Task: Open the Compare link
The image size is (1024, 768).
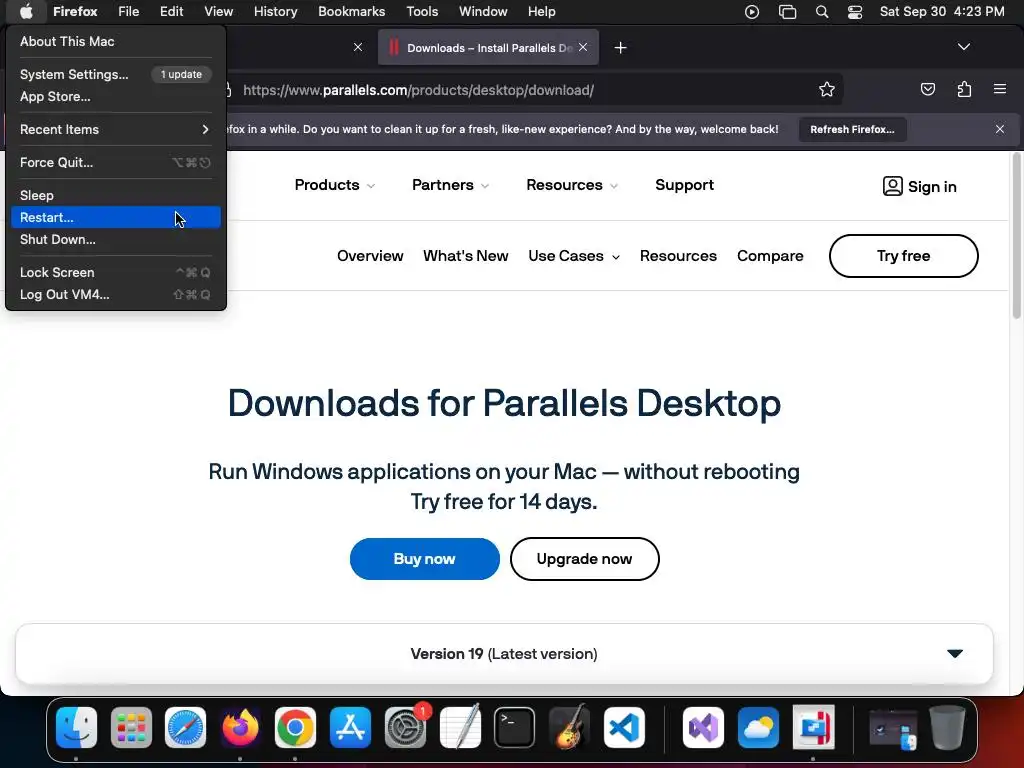Action: 770,256
